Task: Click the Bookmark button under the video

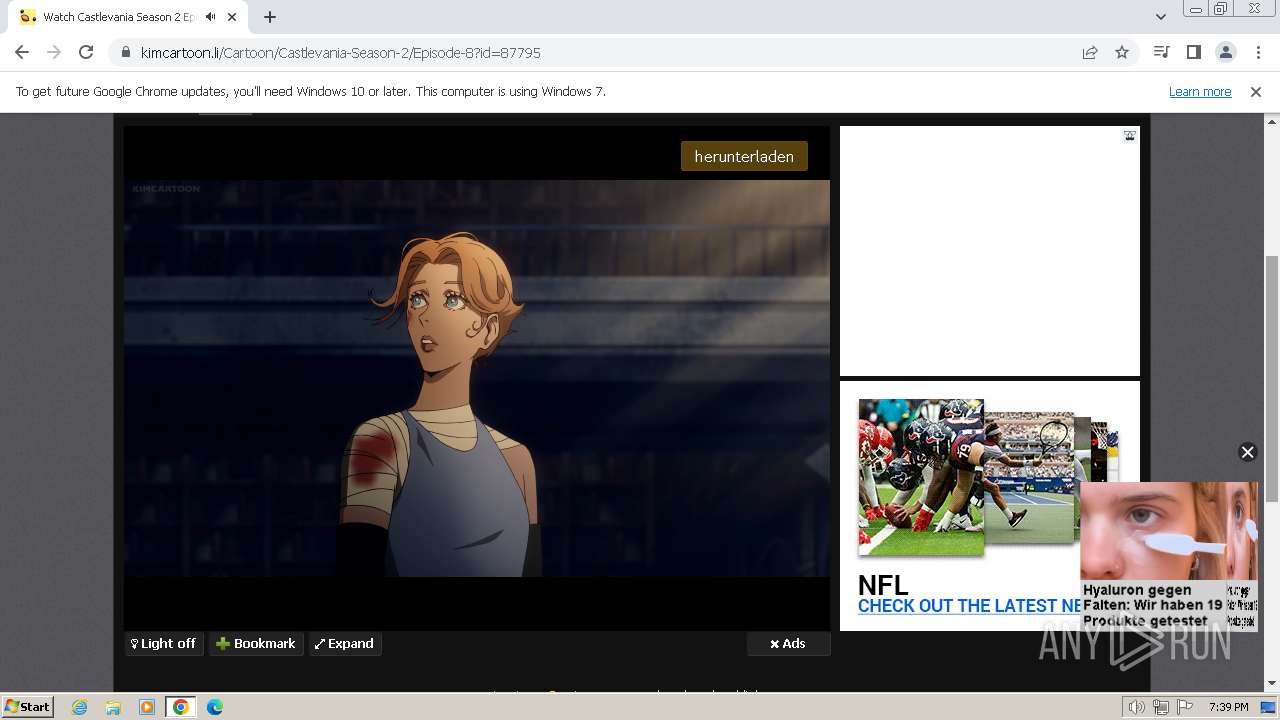Action: pyautogui.click(x=256, y=644)
